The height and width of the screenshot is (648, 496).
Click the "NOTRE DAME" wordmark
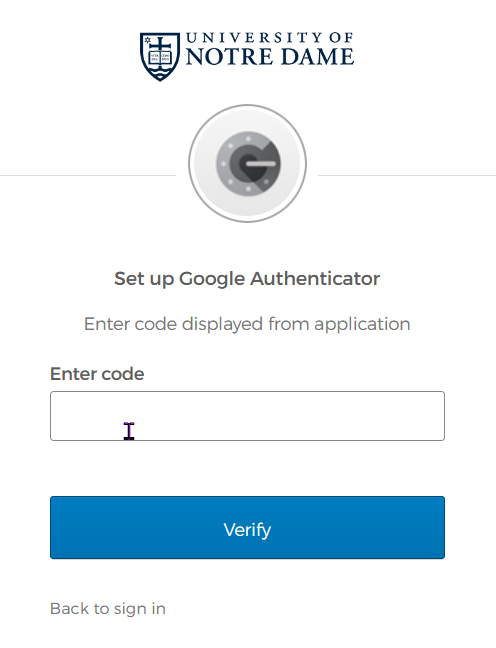coord(270,57)
